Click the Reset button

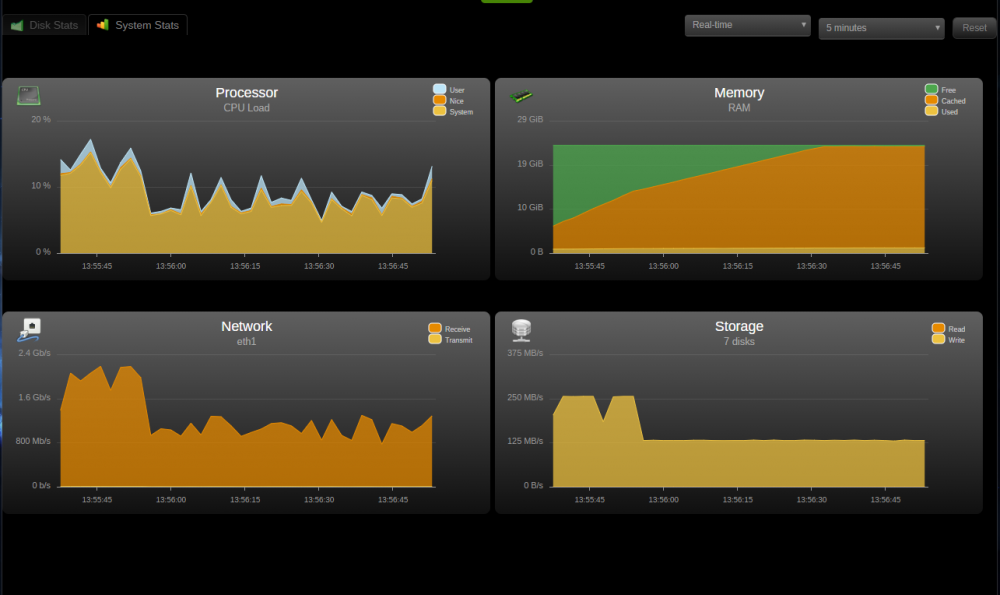(x=974, y=28)
